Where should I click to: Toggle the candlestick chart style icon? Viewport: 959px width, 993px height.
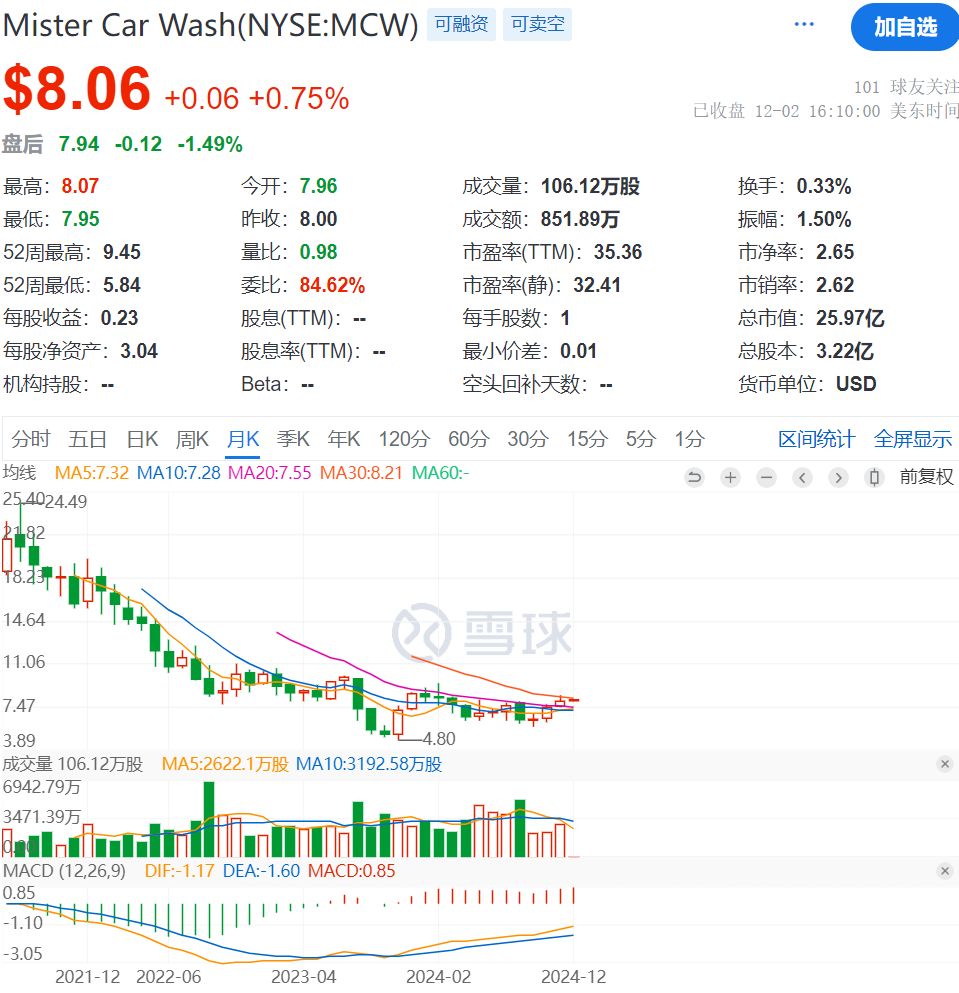click(874, 477)
